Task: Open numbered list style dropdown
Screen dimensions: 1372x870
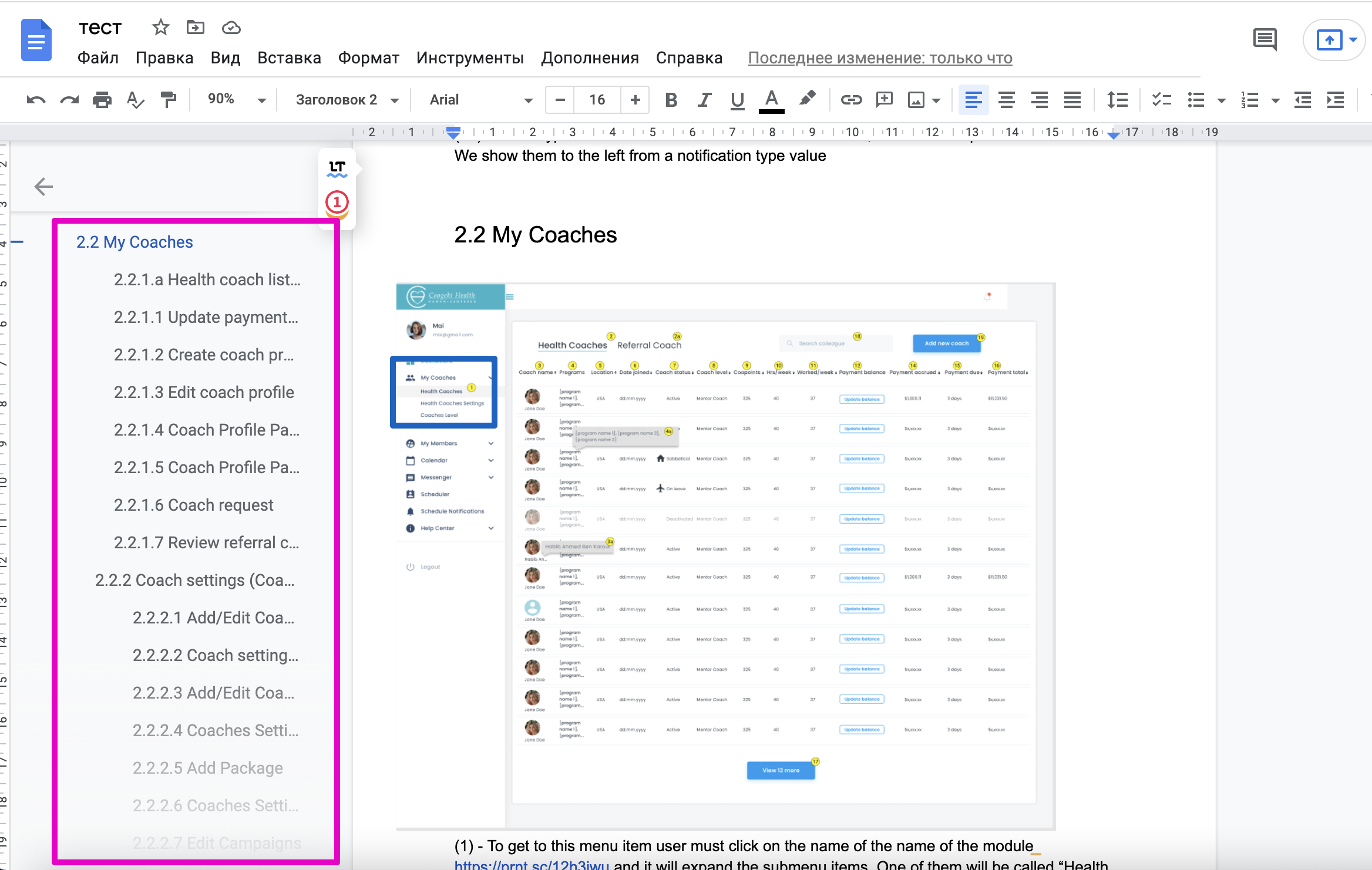Action: pyautogui.click(x=1276, y=100)
